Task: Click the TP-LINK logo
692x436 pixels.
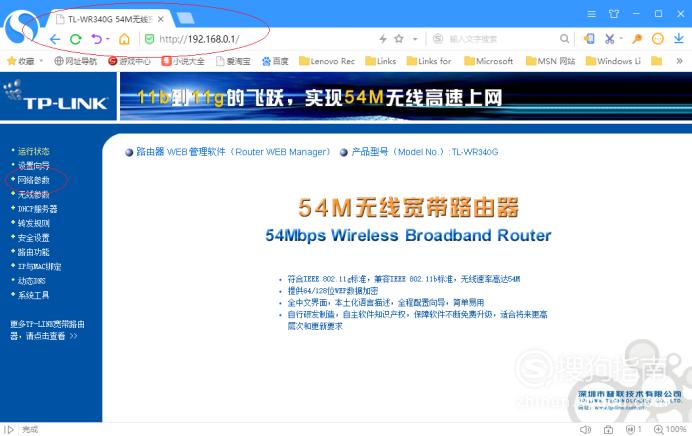Action: coord(57,96)
